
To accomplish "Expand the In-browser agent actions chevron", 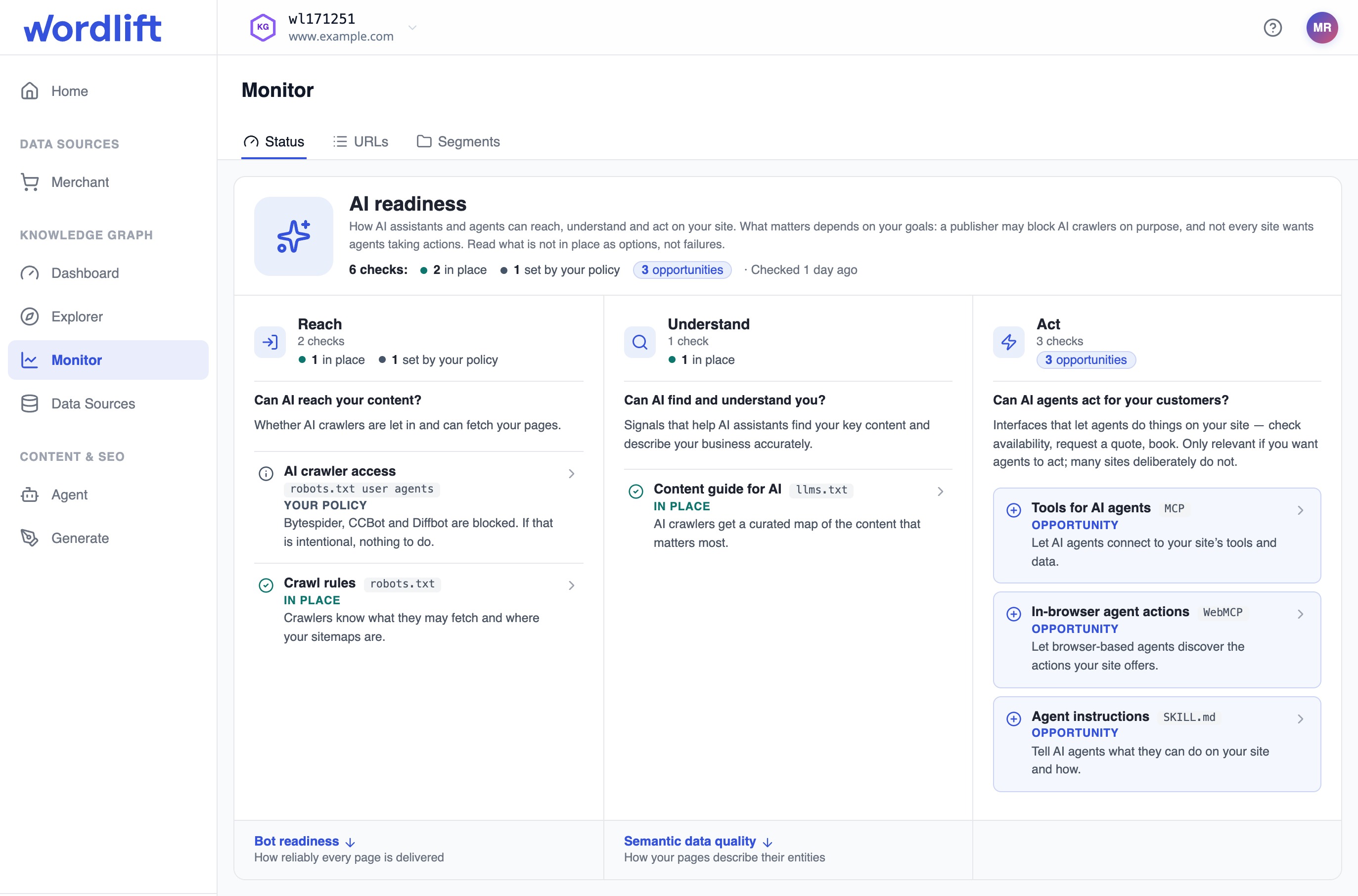I will click(1300, 614).
